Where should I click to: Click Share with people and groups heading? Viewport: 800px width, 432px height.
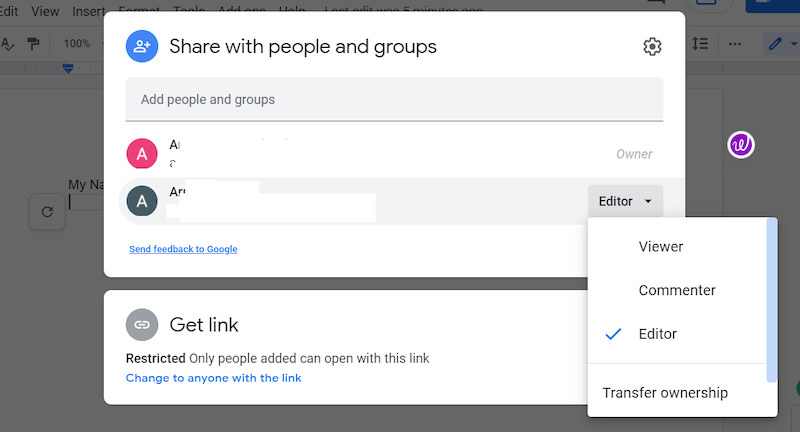pos(303,46)
